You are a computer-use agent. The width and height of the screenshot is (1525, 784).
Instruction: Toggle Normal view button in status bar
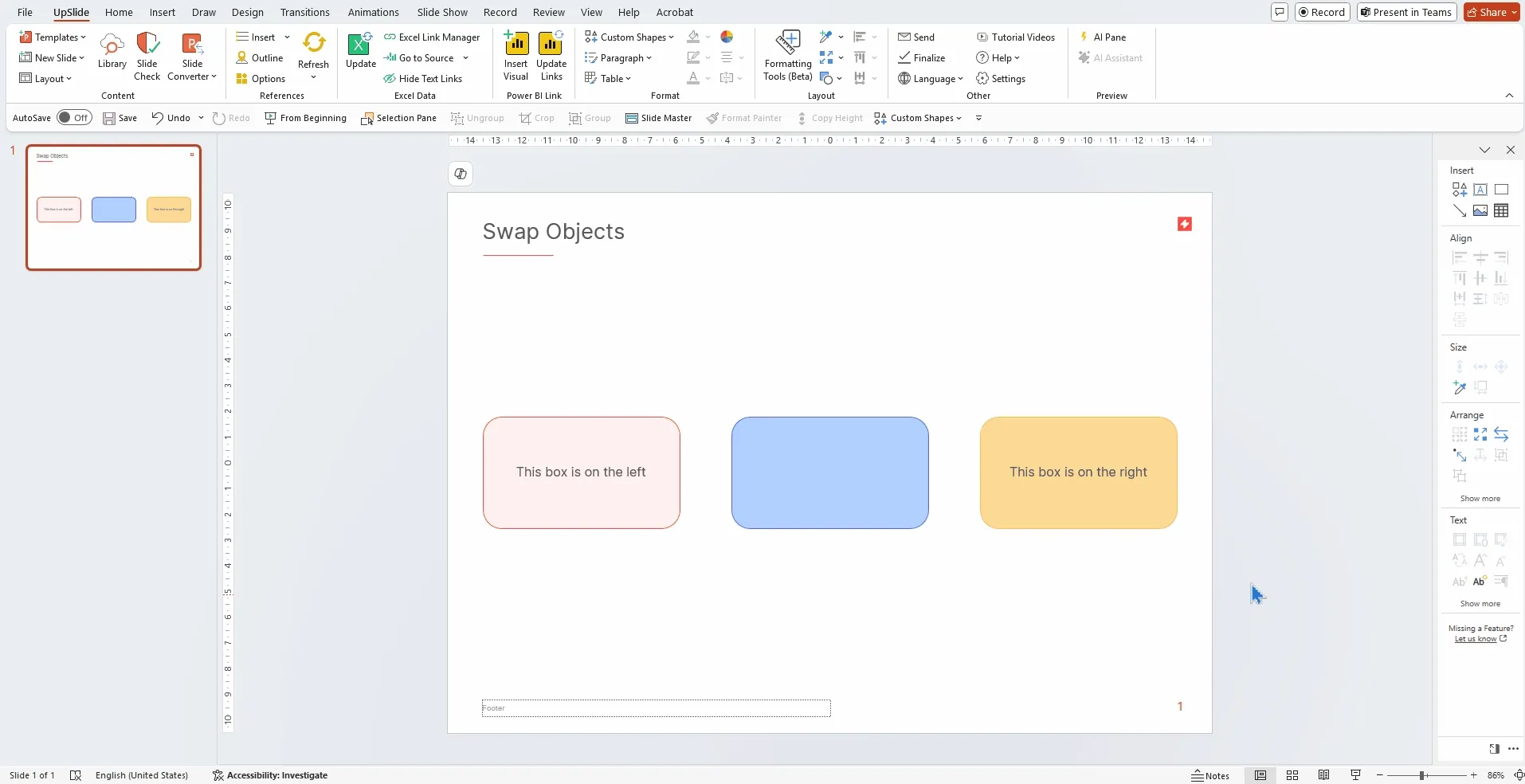pyautogui.click(x=1260, y=775)
